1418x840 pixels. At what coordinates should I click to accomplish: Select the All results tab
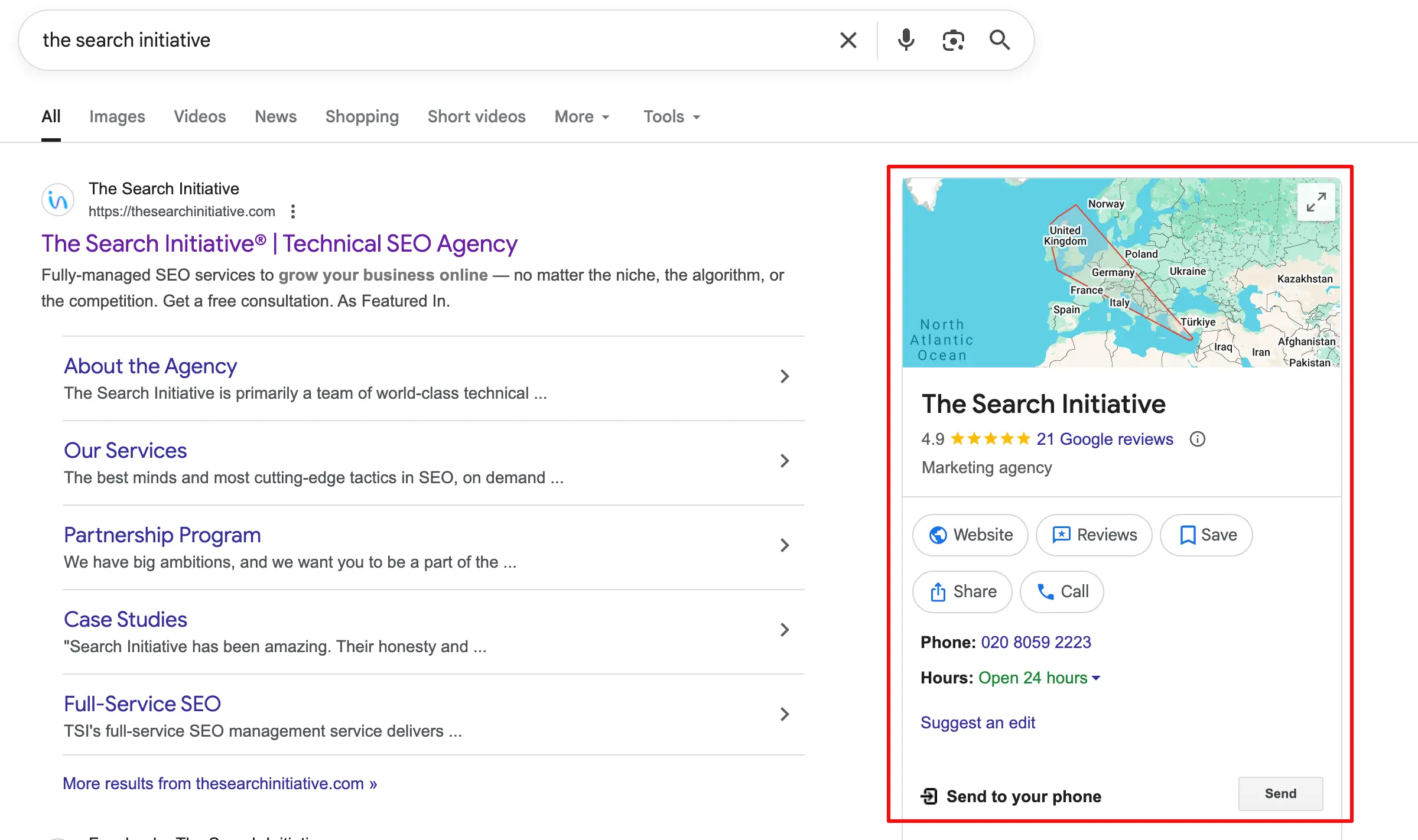pyautogui.click(x=51, y=117)
